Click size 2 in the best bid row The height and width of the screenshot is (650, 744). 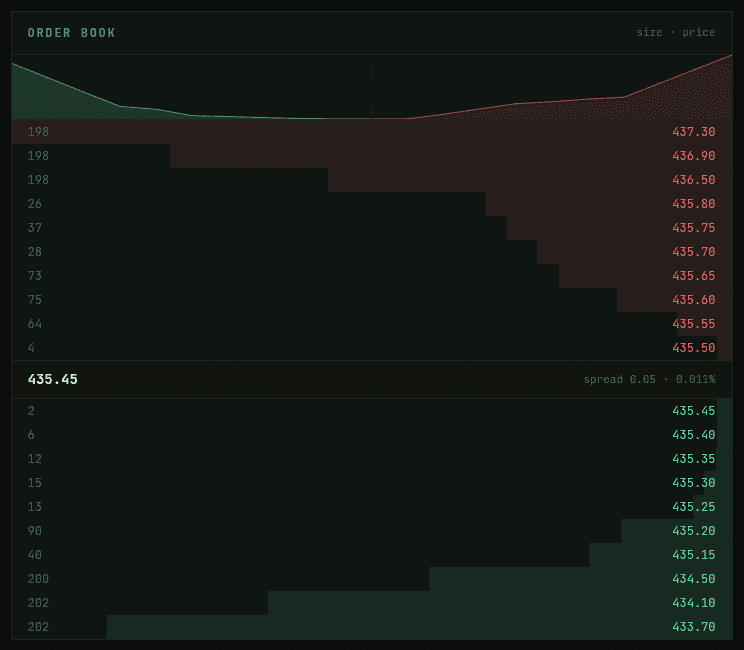(31, 411)
